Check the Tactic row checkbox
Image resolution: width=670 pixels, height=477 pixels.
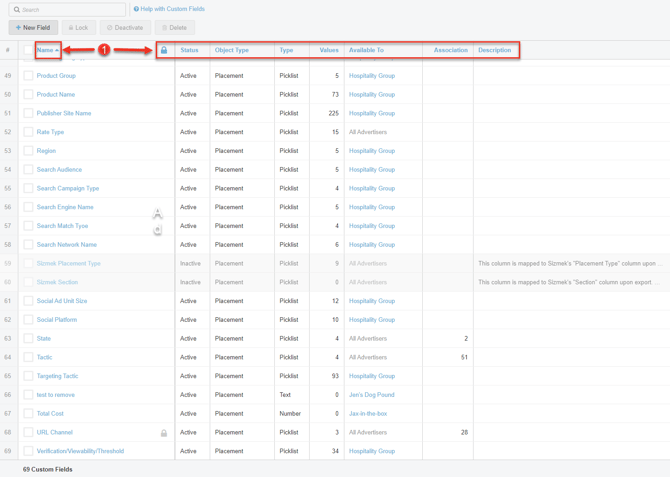pyautogui.click(x=28, y=357)
